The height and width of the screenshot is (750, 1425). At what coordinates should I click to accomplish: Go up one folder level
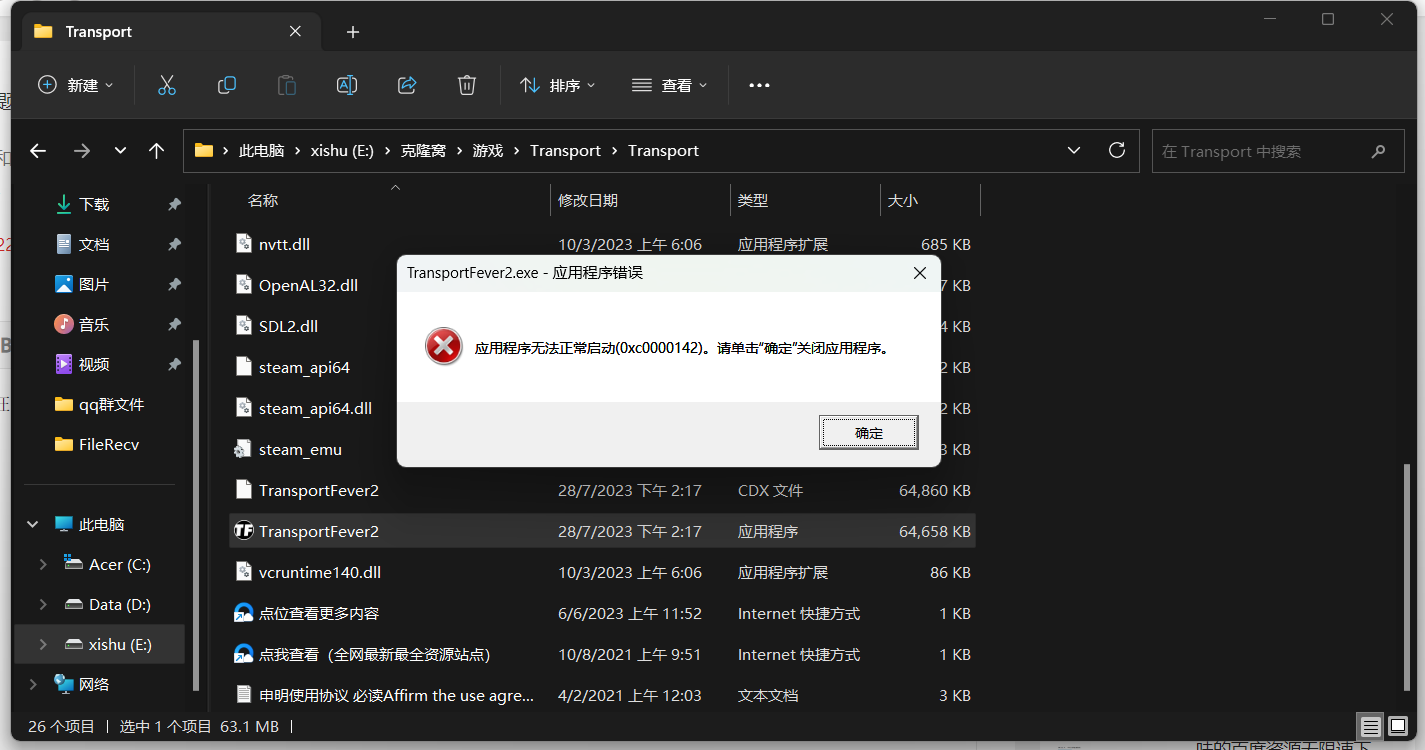coord(156,151)
